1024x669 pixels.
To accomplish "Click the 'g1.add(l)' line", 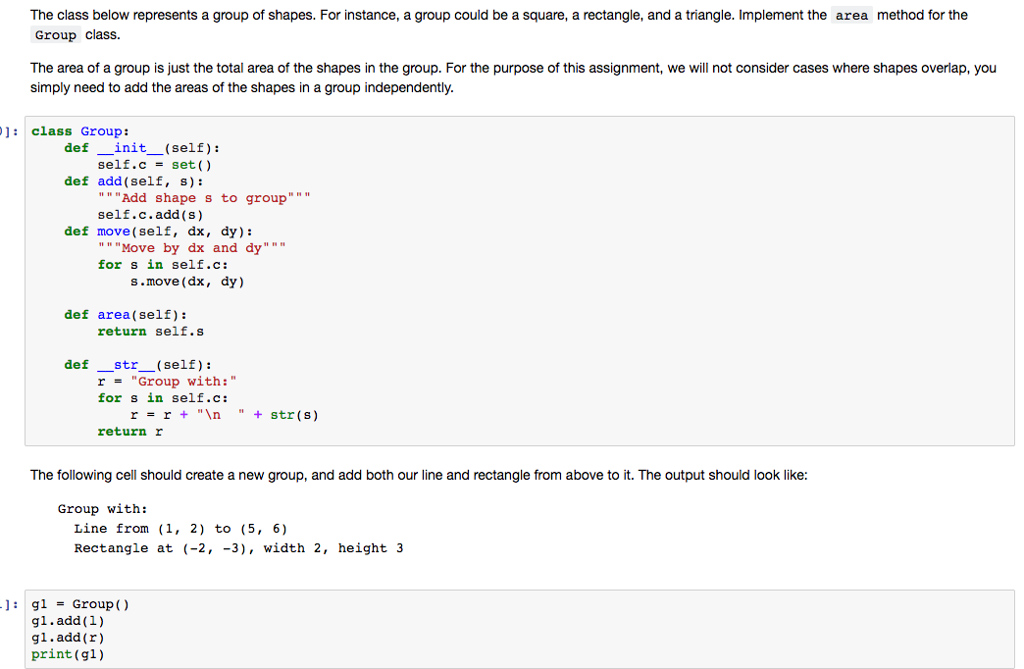I will coord(68,621).
